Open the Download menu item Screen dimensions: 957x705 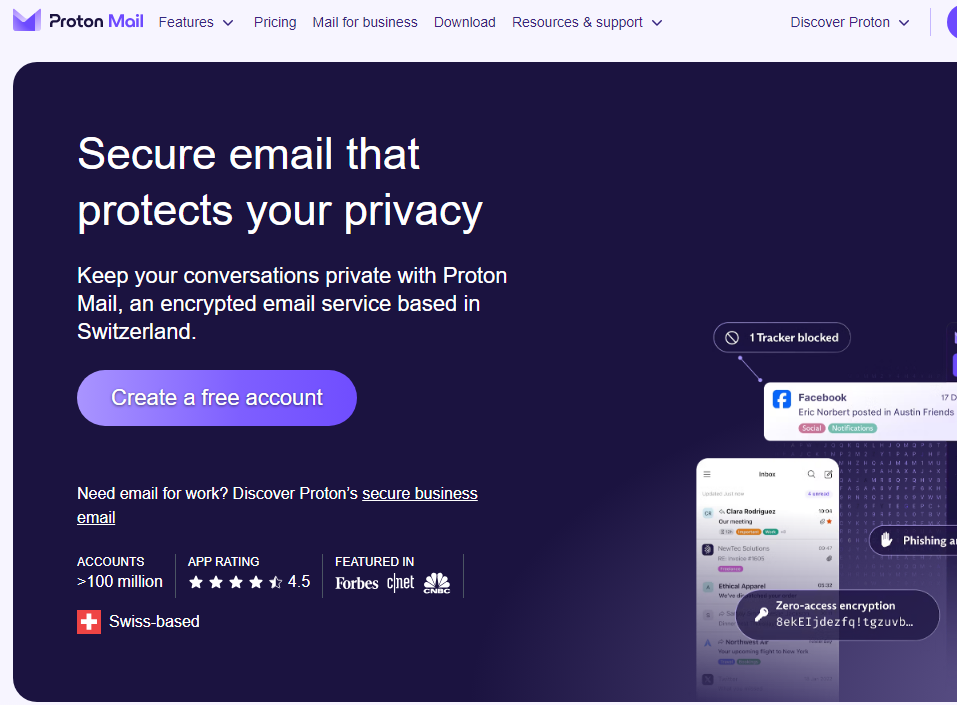[x=464, y=23]
